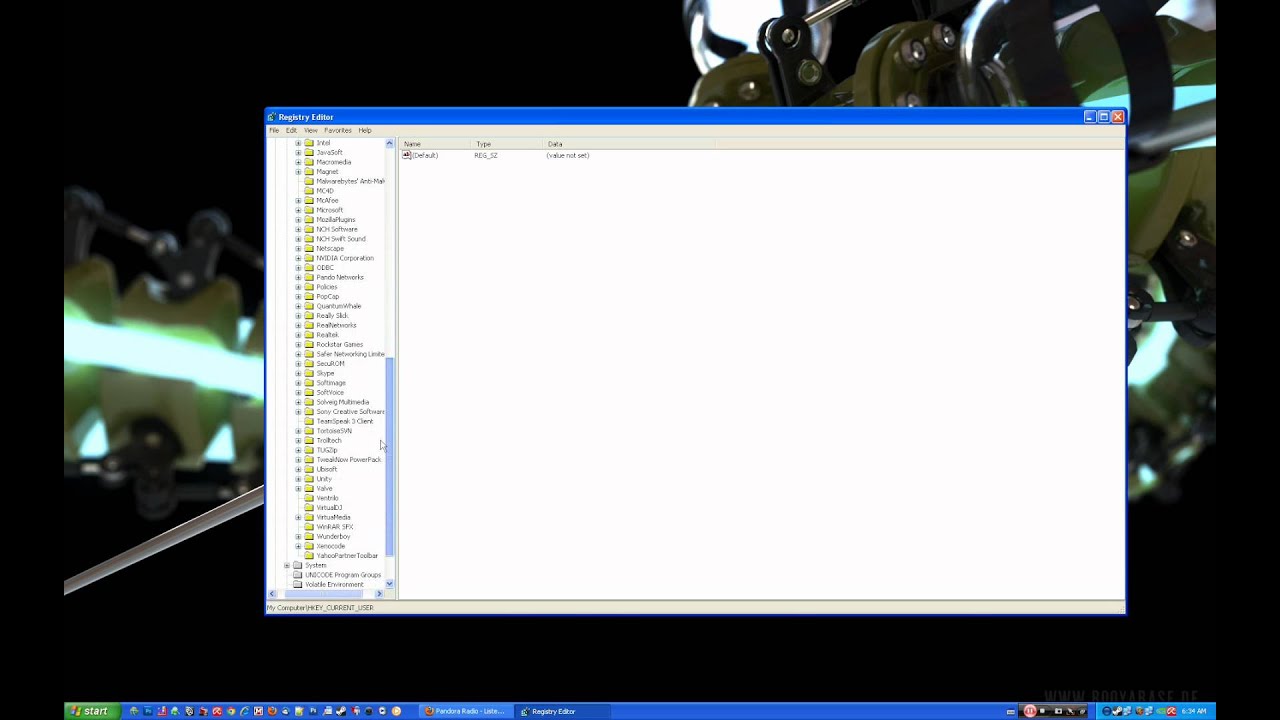This screenshot has width=1280, height=720.
Task: Click the Microsoft folder icon
Action: [x=309, y=210]
